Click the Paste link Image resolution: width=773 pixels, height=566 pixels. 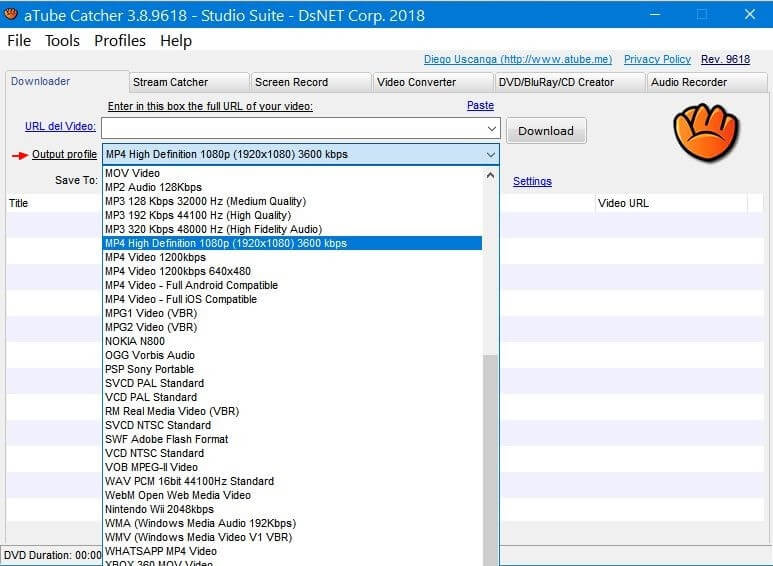[480, 105]
